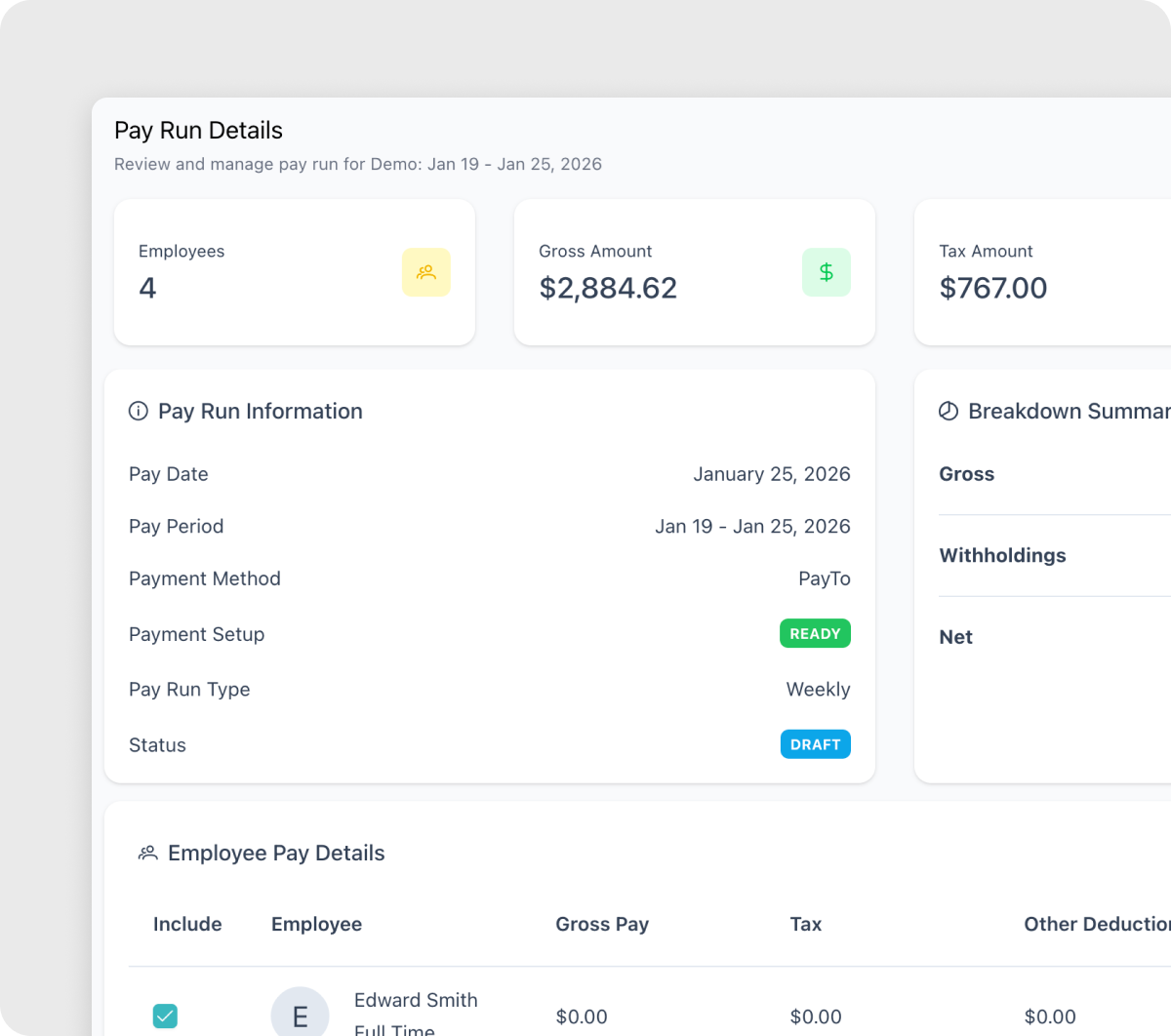The width and height of the screenshot is (1171, 1036).
Task: Open the Employees count card
Action: point(294,272)
